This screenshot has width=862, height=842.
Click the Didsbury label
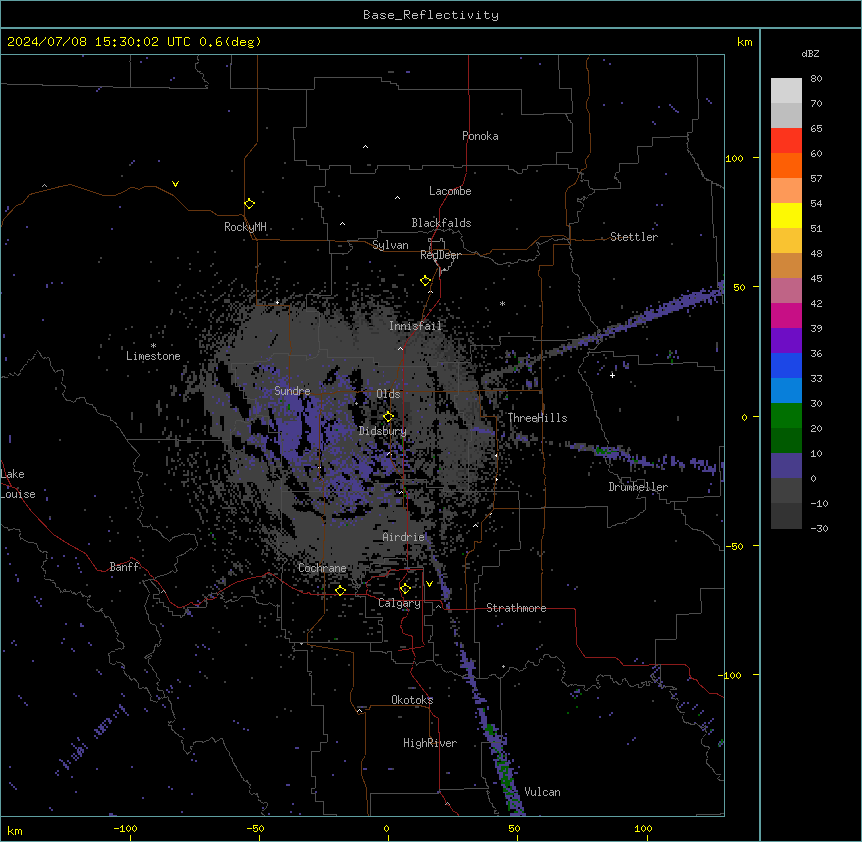[x=383, y=431]
